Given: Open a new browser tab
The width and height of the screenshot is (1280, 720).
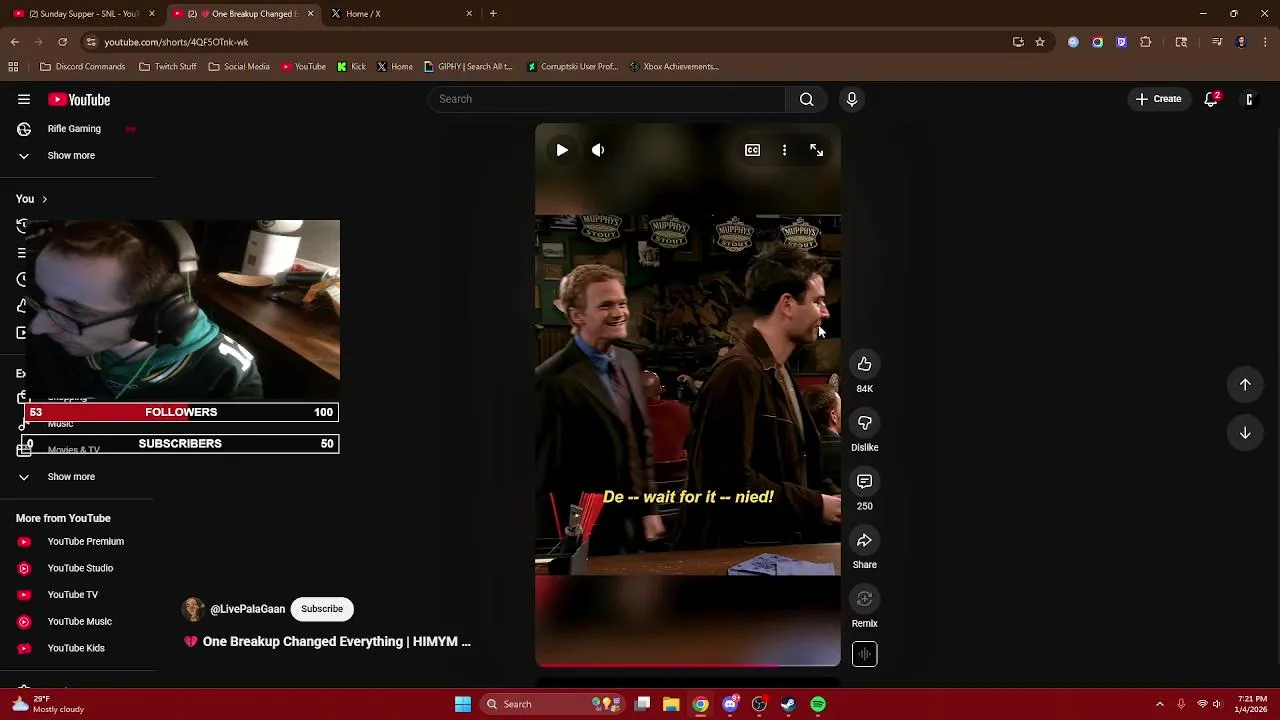Looking at the screenshot, I should 493,14.
